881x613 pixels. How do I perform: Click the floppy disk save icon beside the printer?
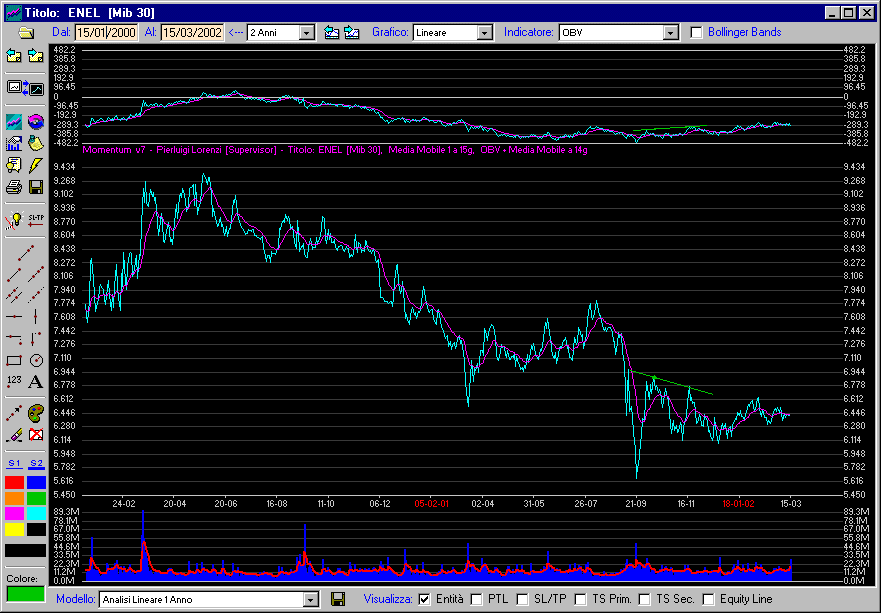point(36,187)
